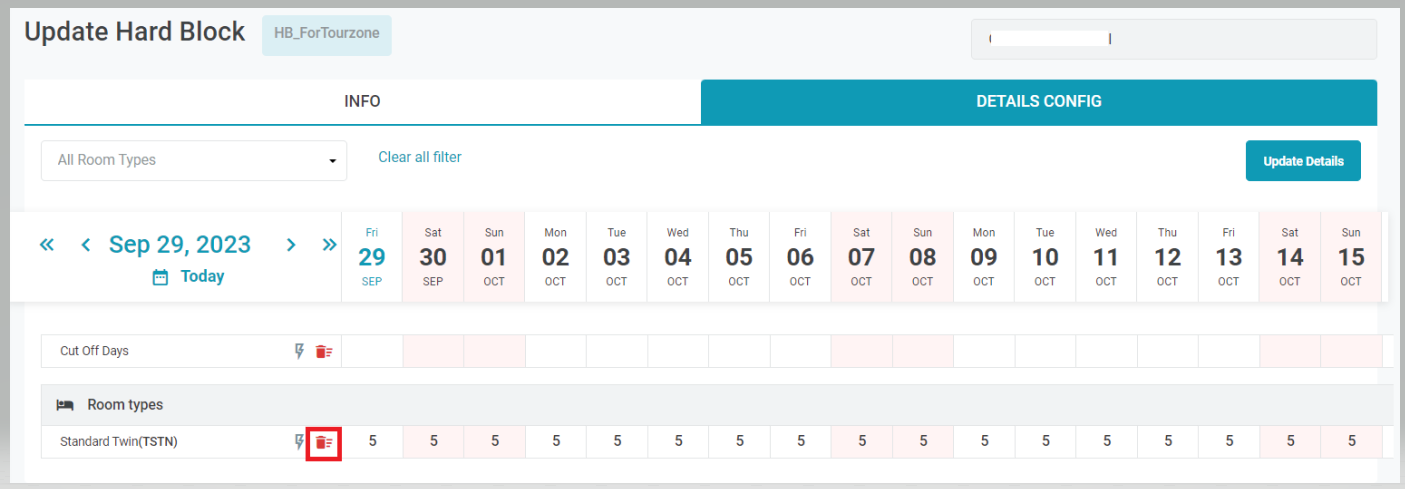1405x489 pixels.
Task: Switch to the INFO tab
Action: (x=362, y=102)
